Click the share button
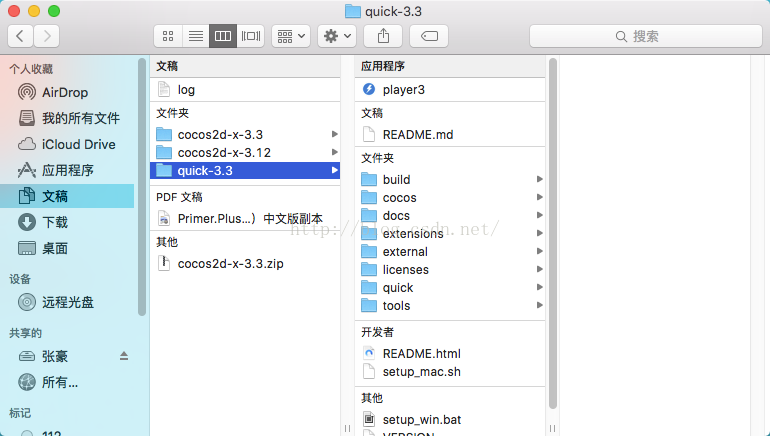770x436 pixels. click(x=383, y=36)
